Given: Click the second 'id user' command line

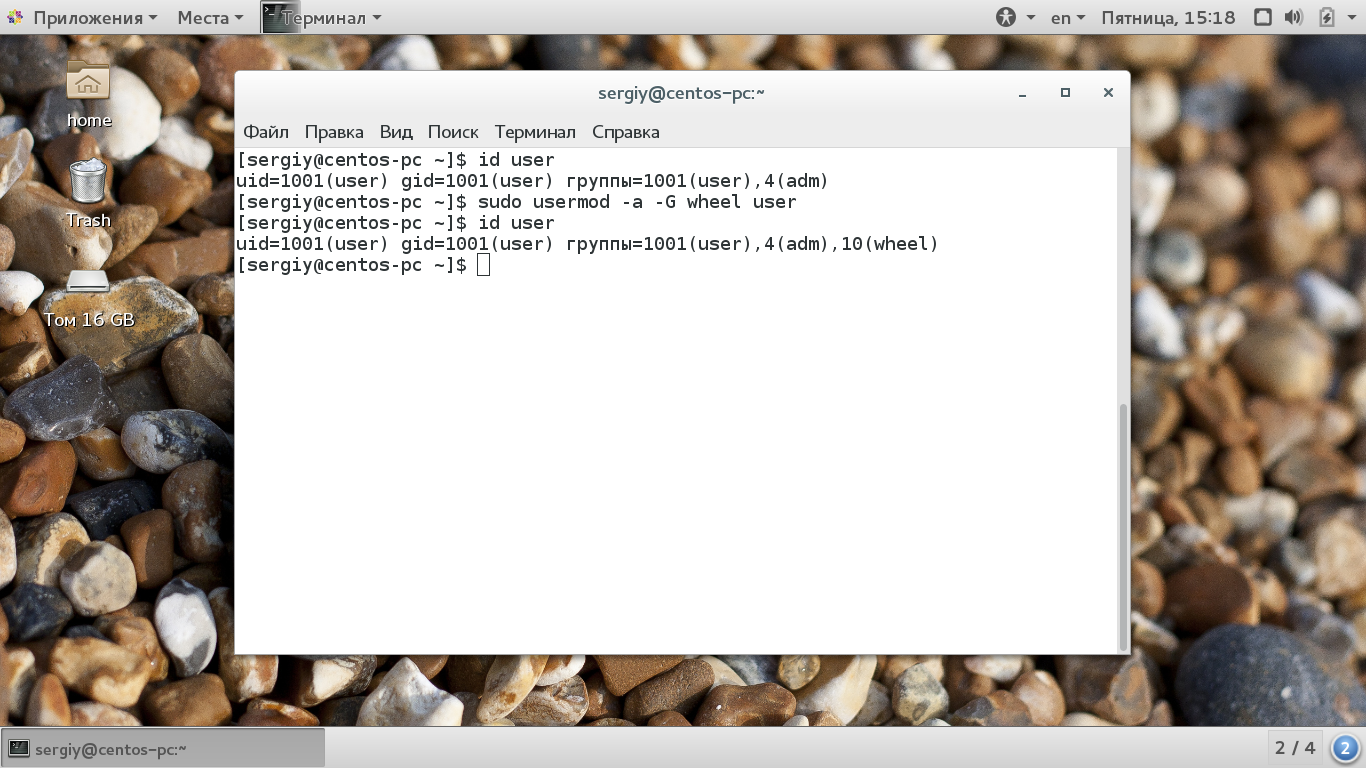Looking at the screenshot, I should click(395, 223).
